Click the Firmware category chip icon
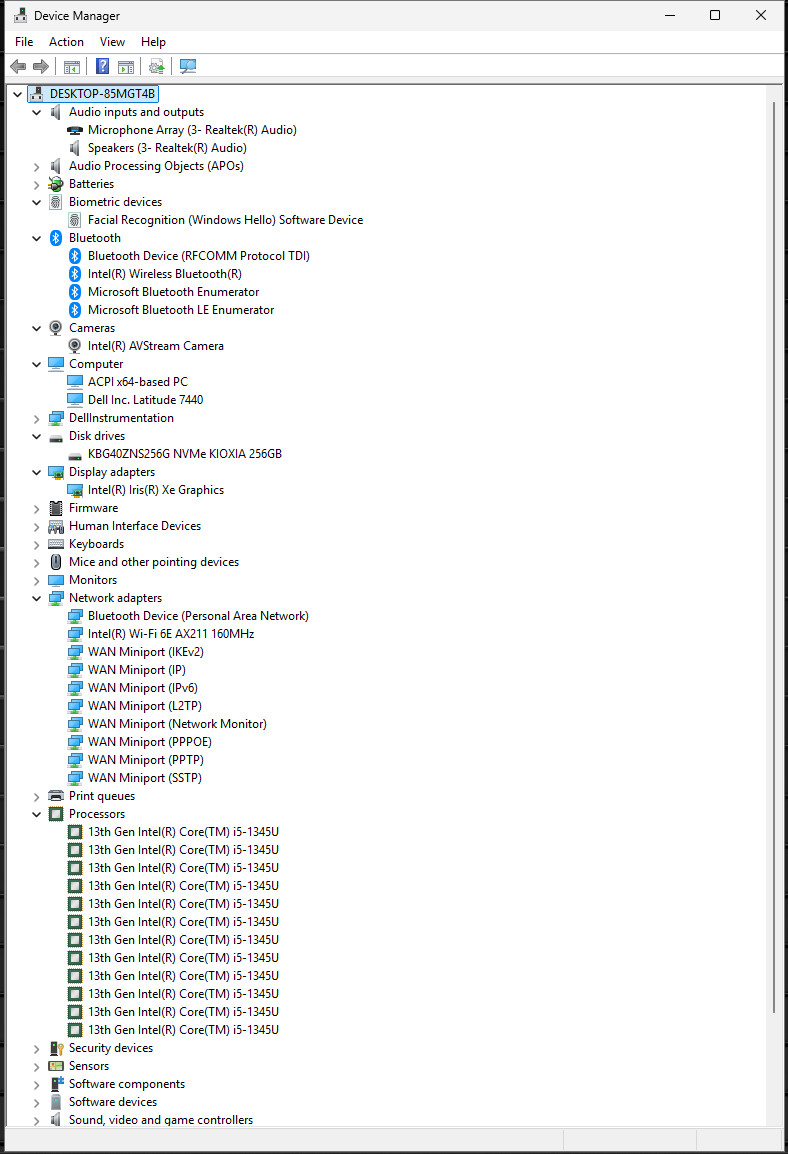 pyautogui.click(x=56, y=508)
